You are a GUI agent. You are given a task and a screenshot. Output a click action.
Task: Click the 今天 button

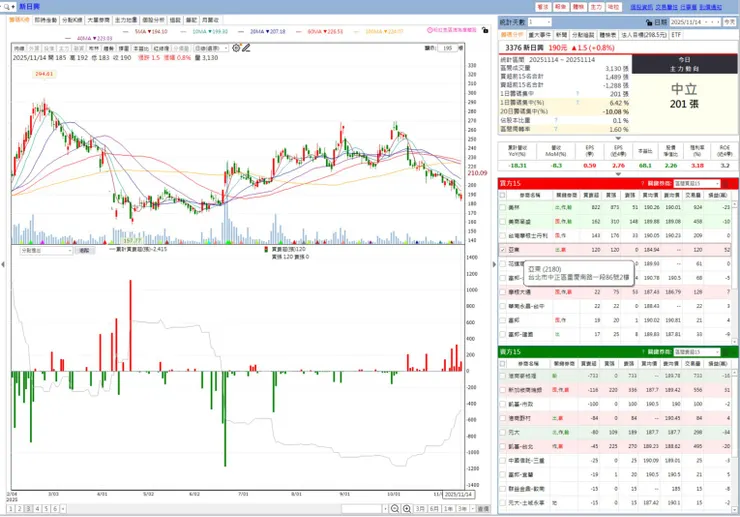(x=730, y=22)
